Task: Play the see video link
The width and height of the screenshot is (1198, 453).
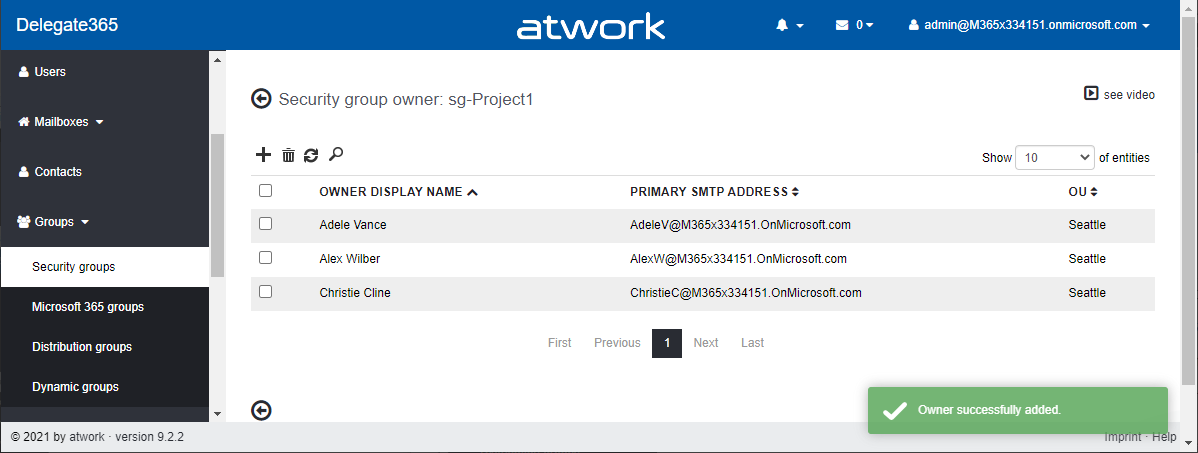Action: click(x=1119, y=95)
